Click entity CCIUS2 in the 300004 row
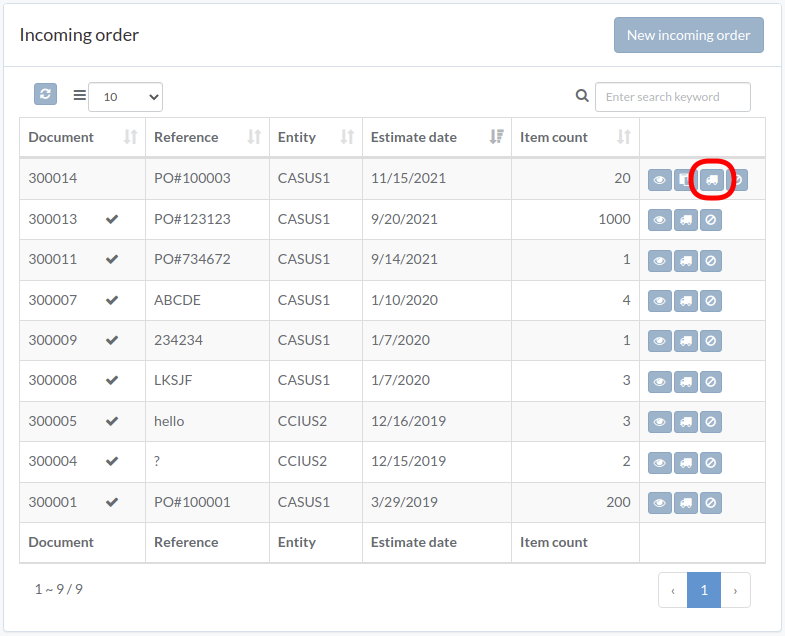The width and height of the screenshot is (785, 636). pos(302,461)
